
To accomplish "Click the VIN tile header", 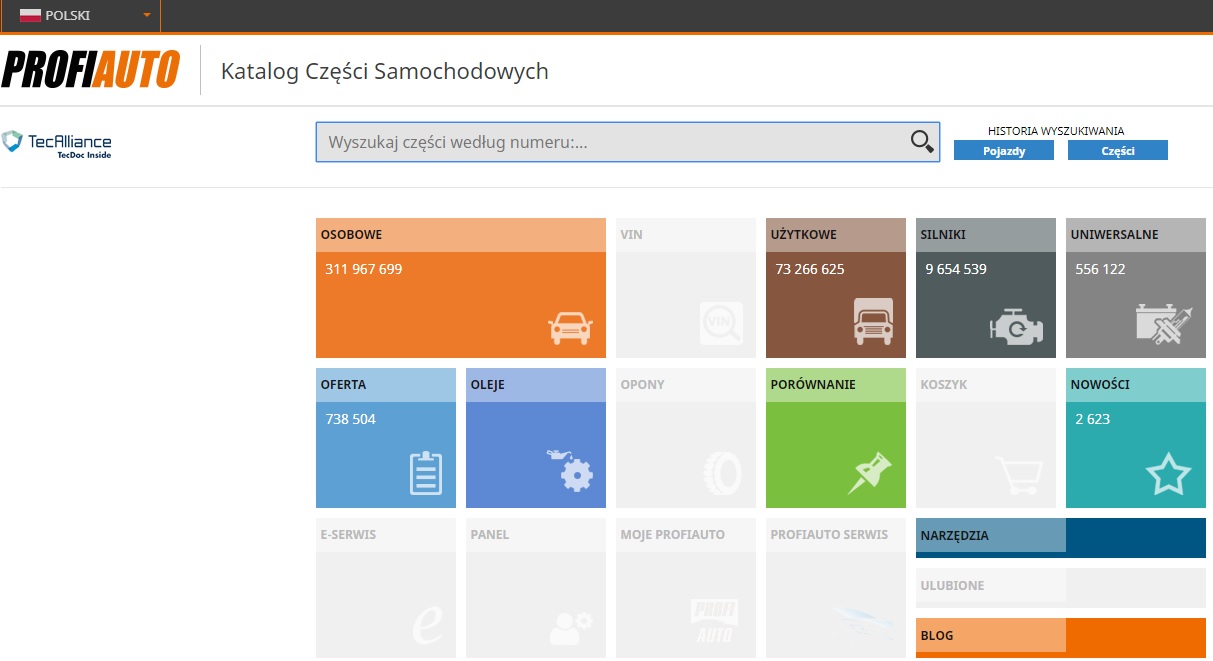I will (x=686, y=235).
